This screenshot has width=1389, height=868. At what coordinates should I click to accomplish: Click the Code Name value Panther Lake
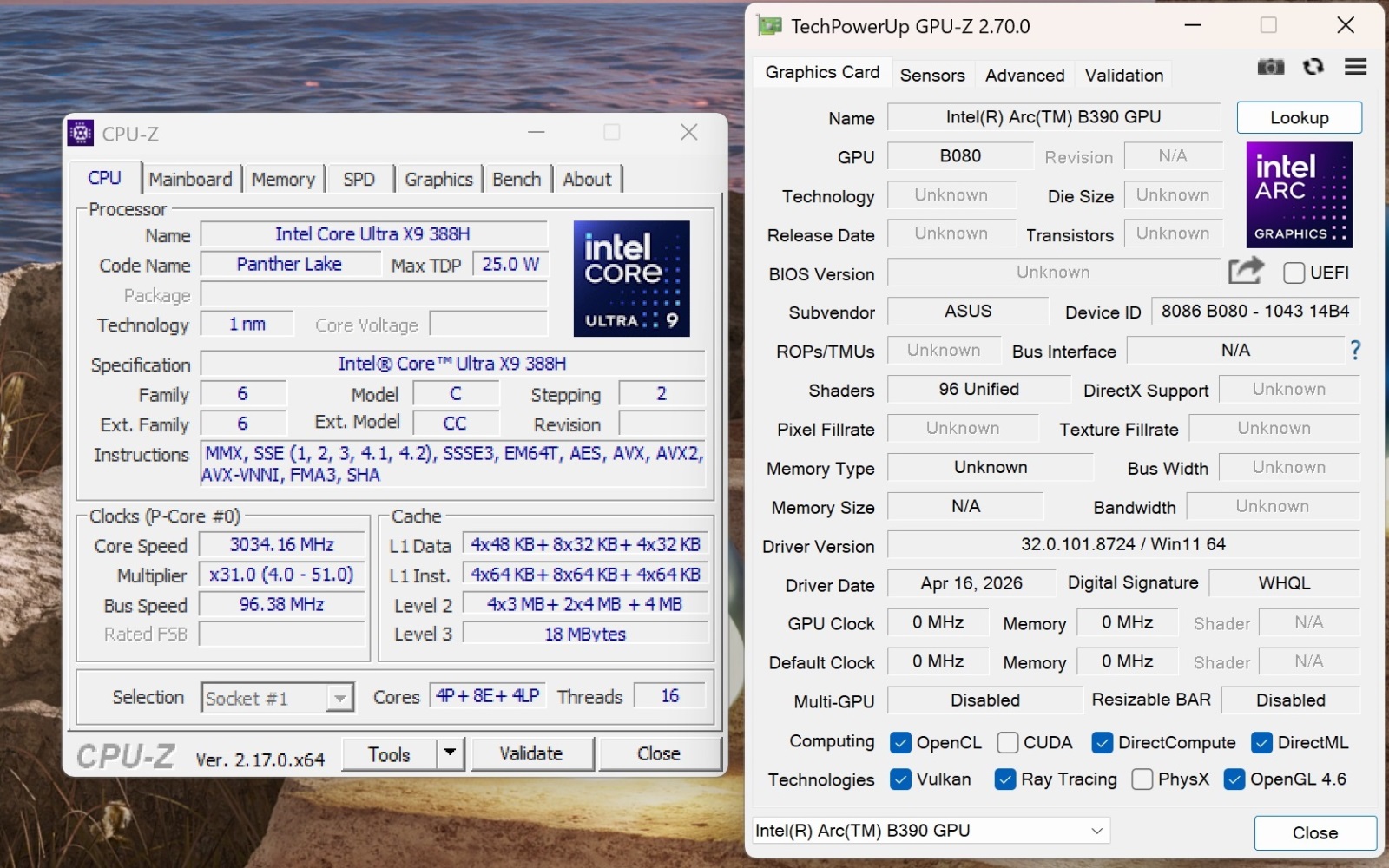[x=290, y=264]
